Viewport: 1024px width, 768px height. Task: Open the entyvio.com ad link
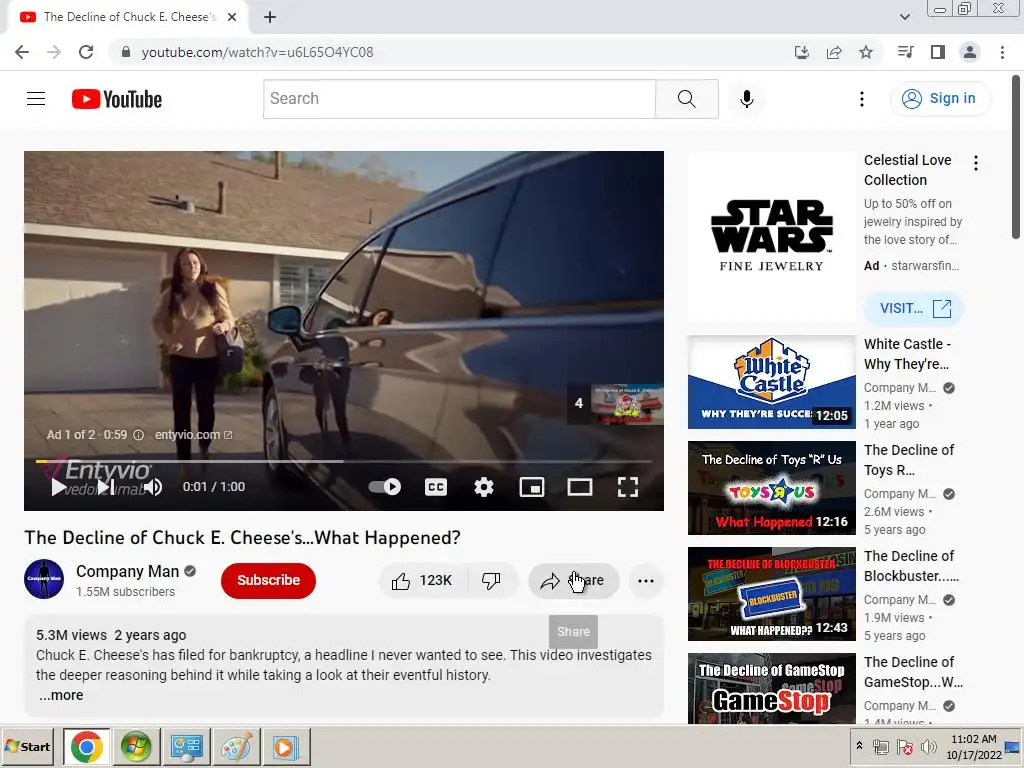193,435
